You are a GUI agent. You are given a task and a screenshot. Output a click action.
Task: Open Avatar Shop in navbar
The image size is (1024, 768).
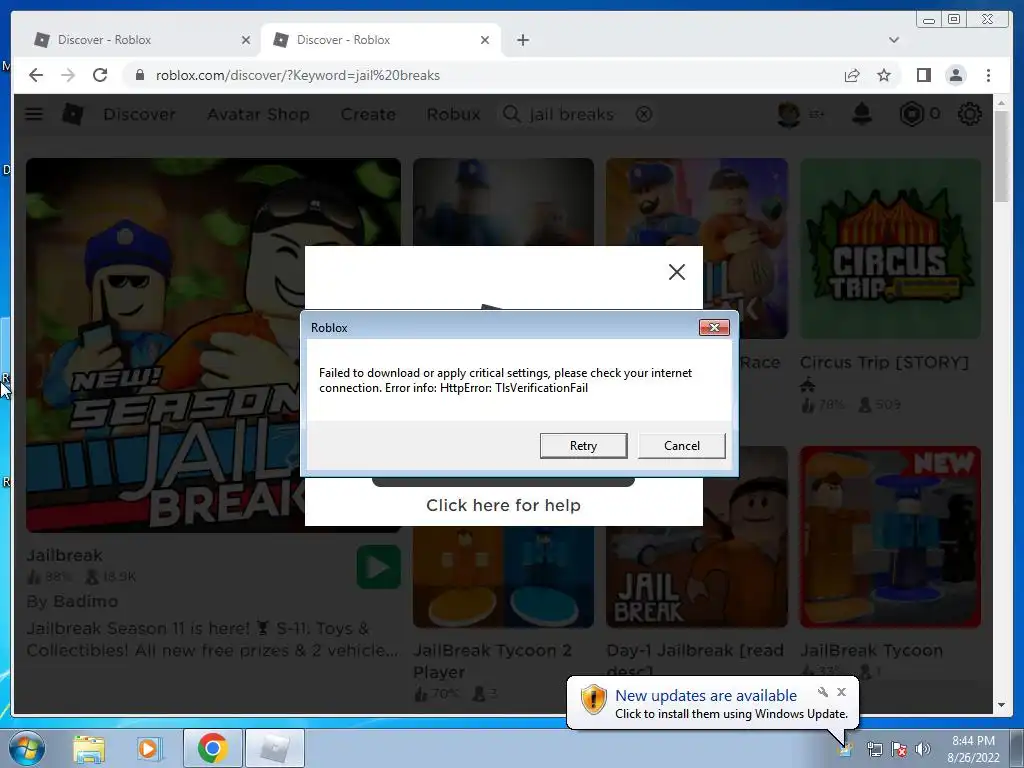coord(258,114)
